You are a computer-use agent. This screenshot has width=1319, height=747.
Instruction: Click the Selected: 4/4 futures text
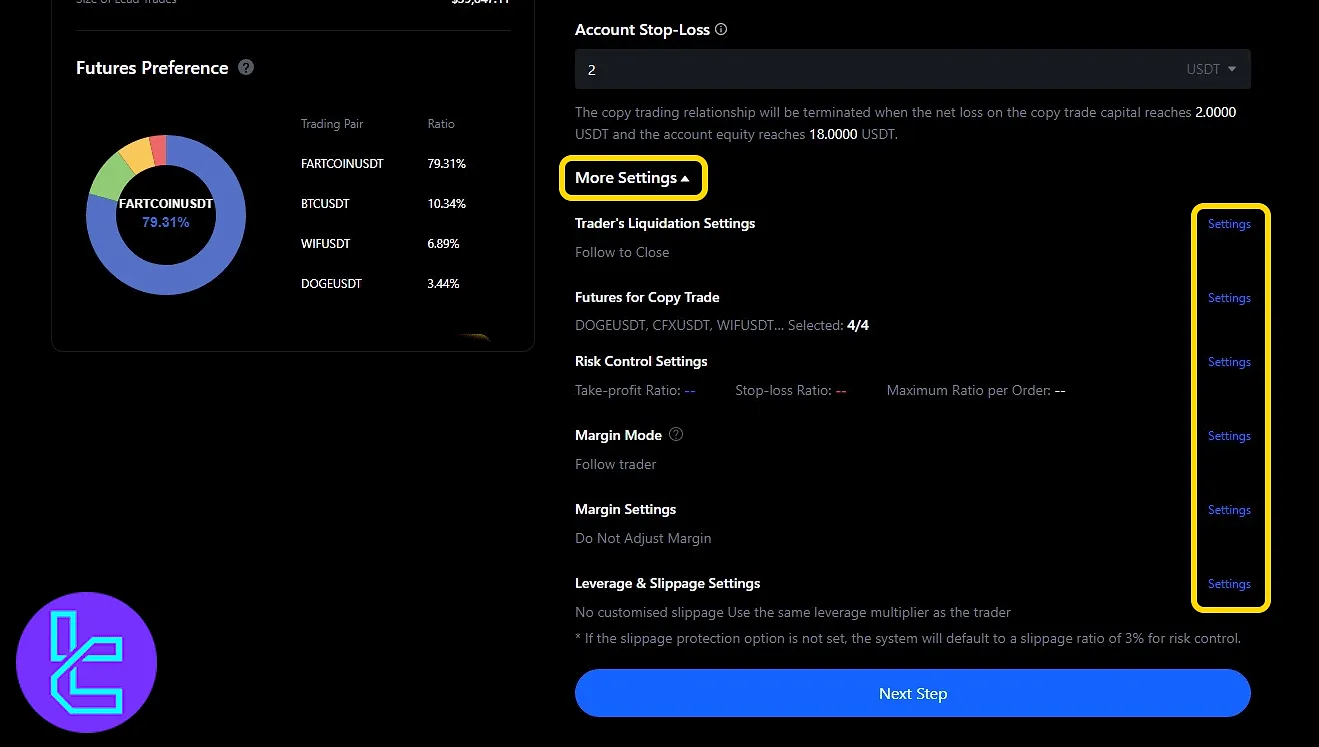(x=828, y=326)
